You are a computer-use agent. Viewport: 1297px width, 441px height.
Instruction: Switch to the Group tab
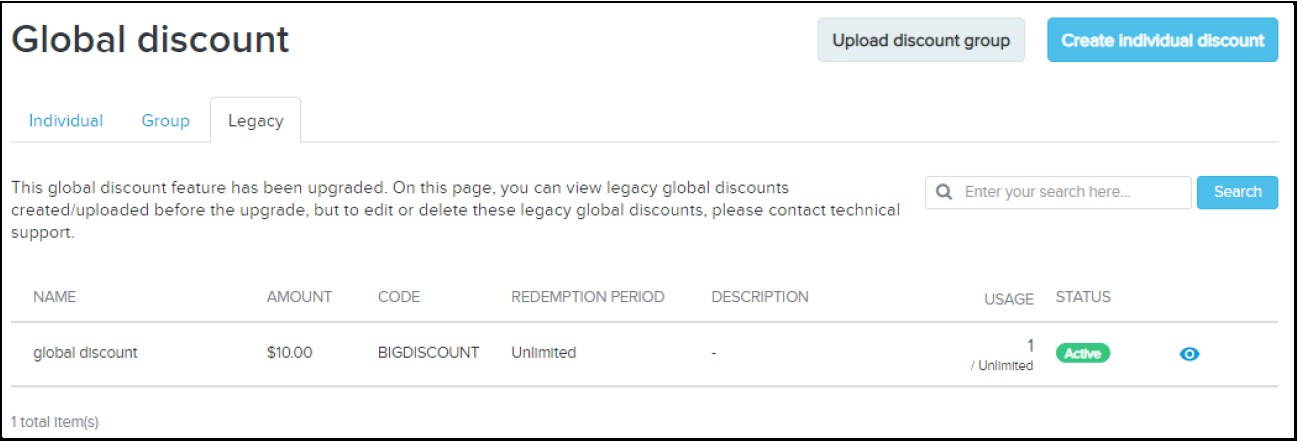[166, 121]
